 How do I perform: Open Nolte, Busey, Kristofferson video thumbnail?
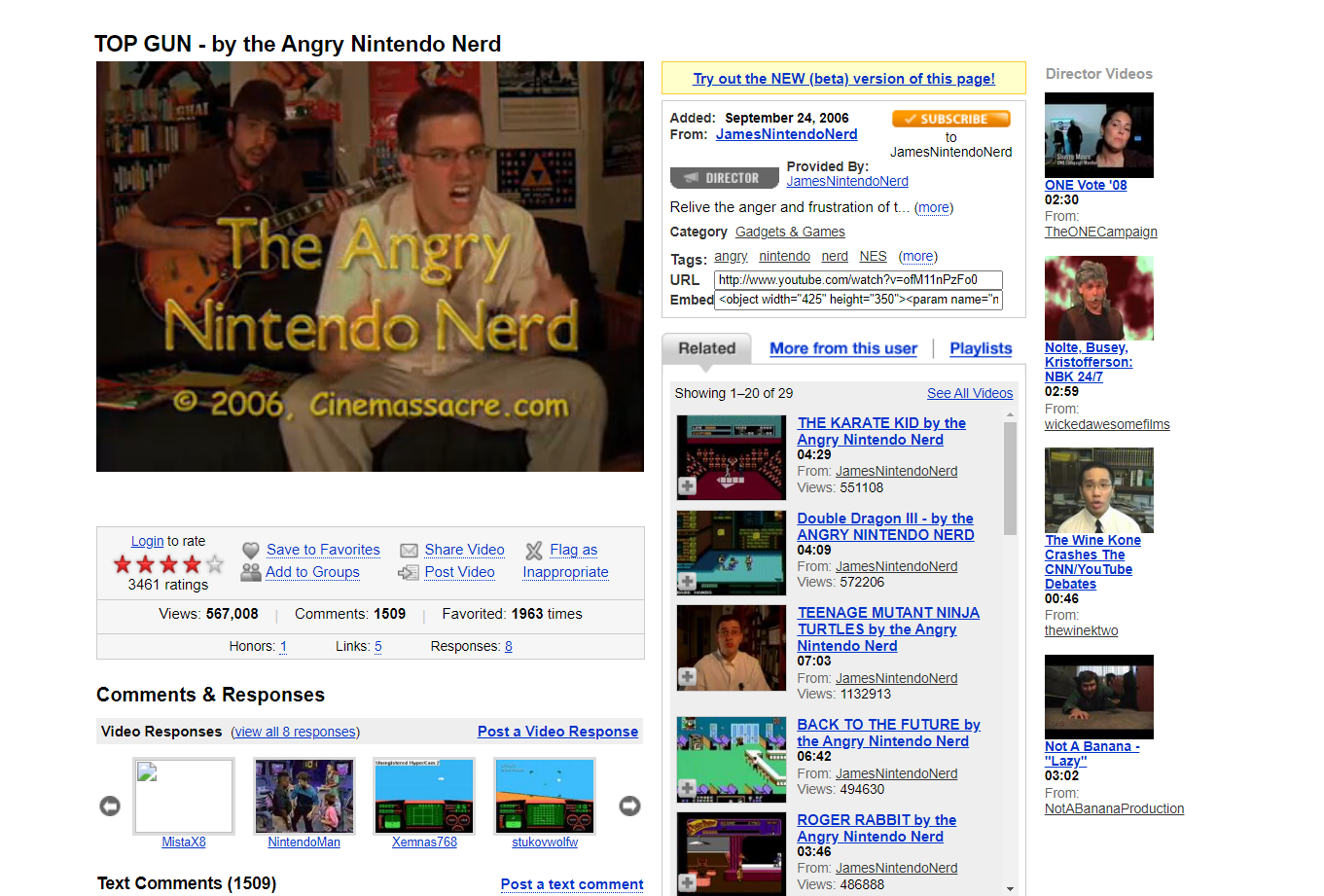[x=1099, y=298]
